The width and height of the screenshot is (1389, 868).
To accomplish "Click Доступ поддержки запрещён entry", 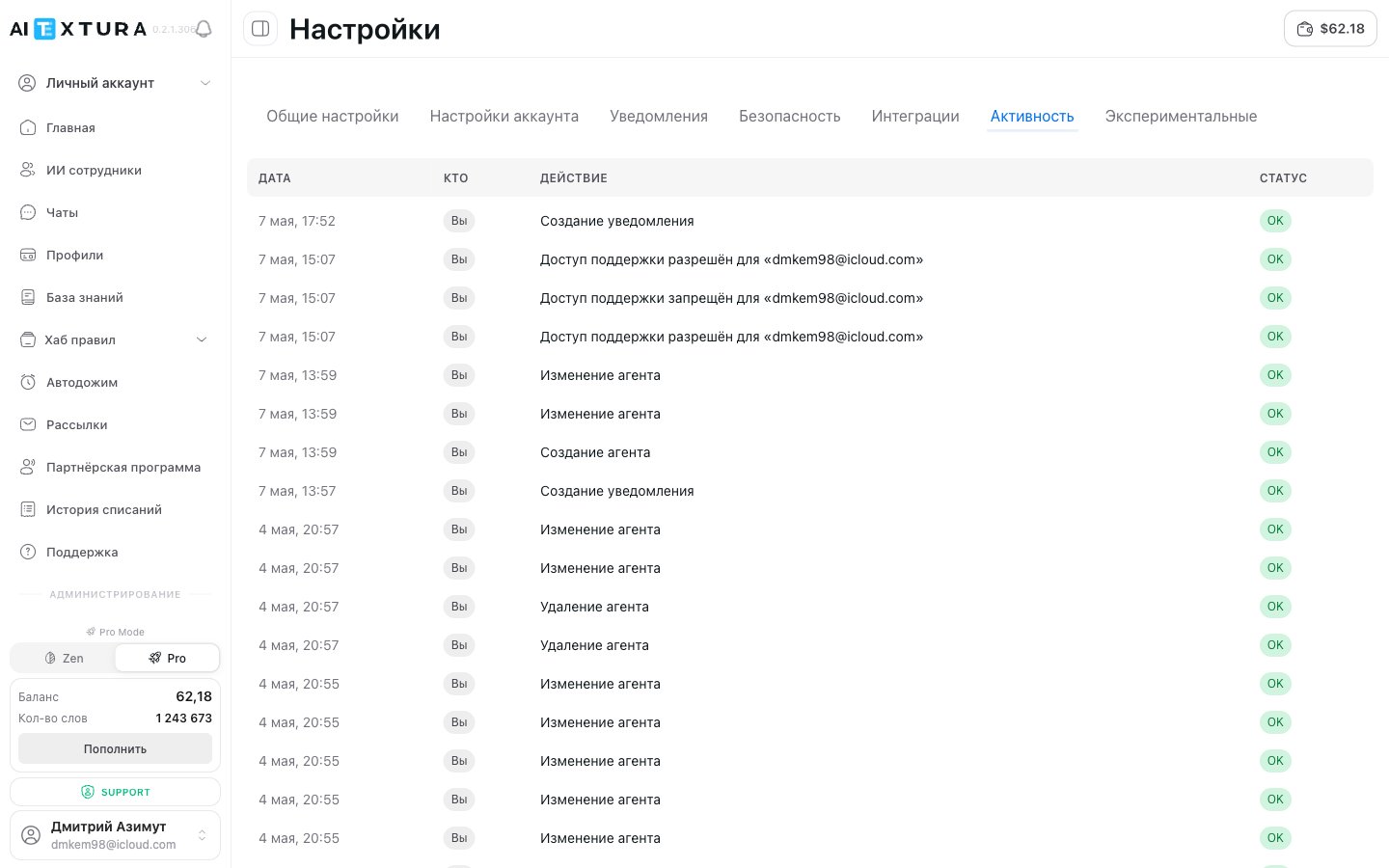I will (x=731, y=298).
